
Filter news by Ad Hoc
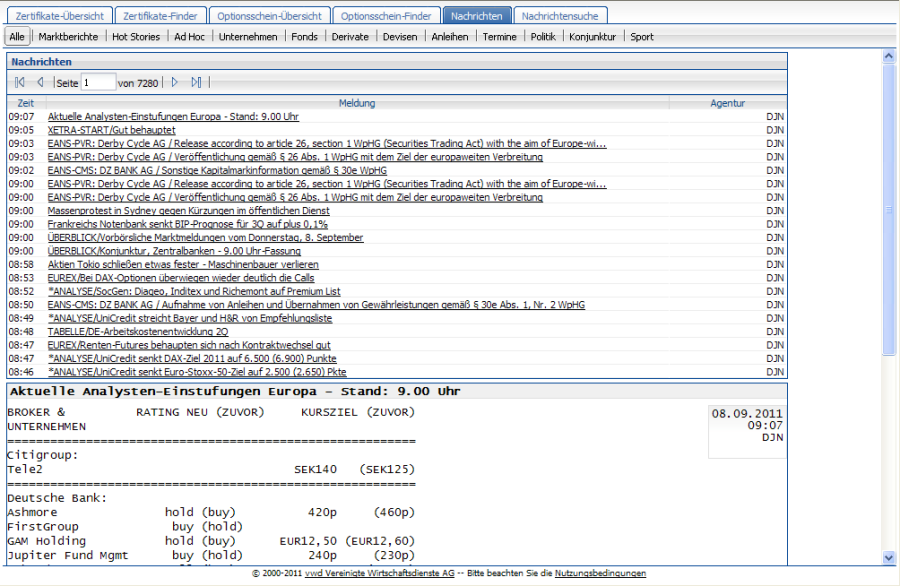pyautogui.click(x=189, y=37)
